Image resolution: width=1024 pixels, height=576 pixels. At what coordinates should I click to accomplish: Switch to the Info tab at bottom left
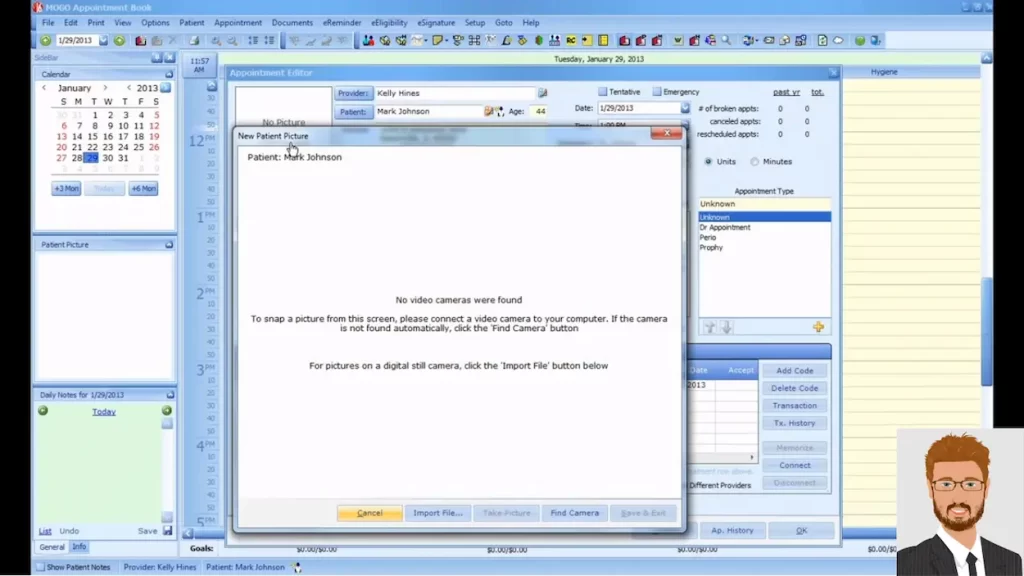pos(80,547)
